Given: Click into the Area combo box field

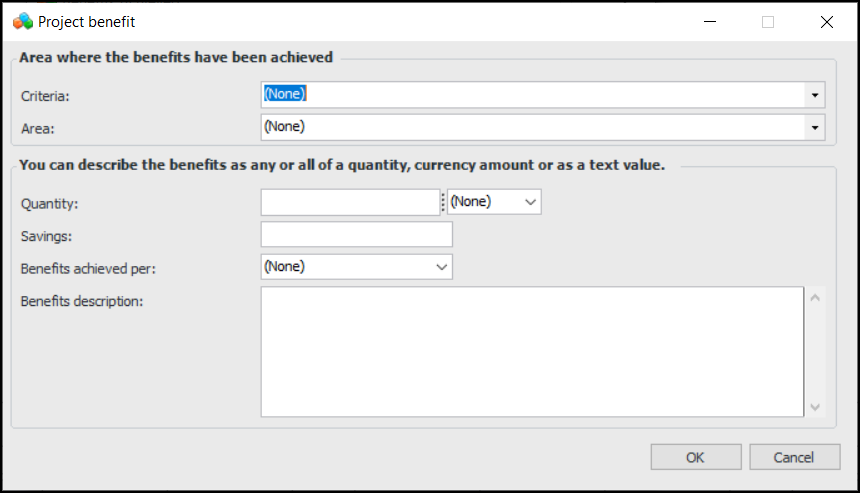Looking at the screenshot, I should pyautogui.click(x=532, y=127).
